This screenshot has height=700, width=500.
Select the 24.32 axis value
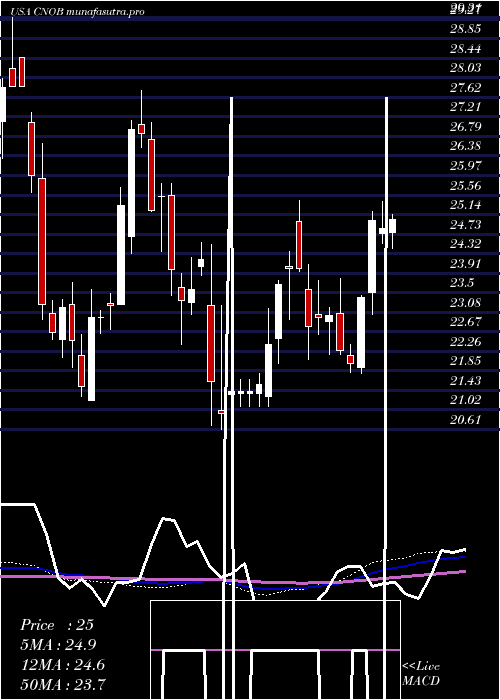pos(466,244)
